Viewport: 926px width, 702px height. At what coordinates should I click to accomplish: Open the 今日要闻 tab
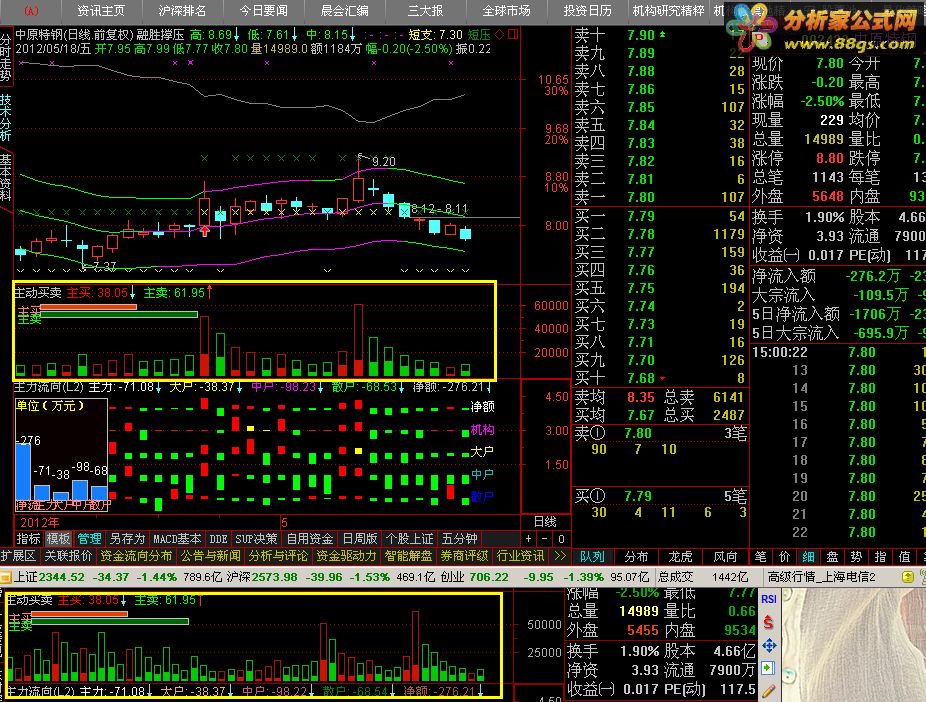pos(263,11)
